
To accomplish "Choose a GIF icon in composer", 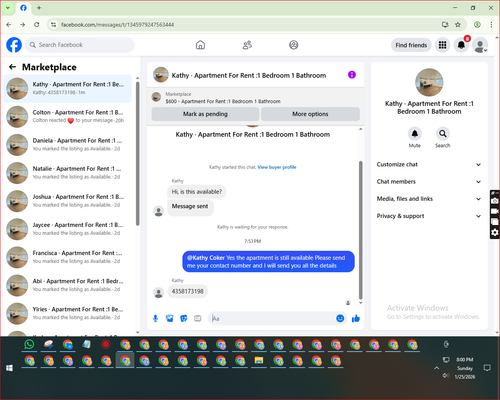I will (x=198, y=319).
